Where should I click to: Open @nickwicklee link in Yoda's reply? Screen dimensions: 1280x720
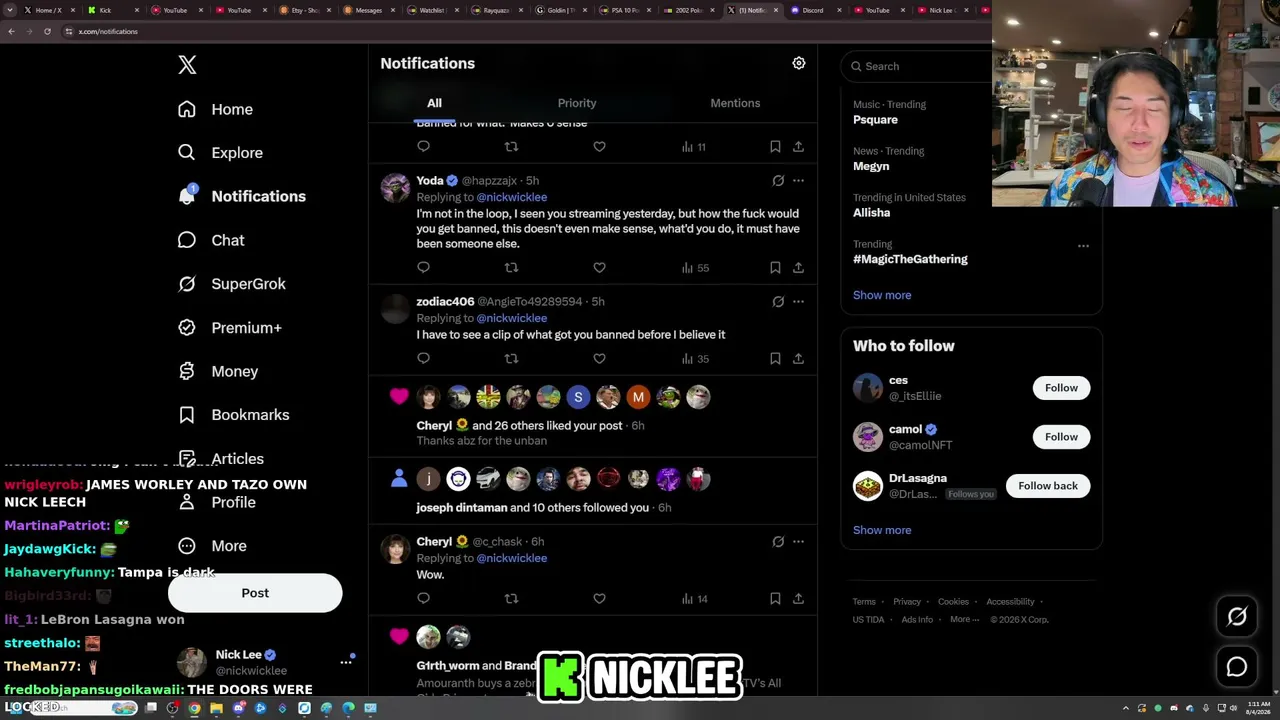tap(511, 197)
